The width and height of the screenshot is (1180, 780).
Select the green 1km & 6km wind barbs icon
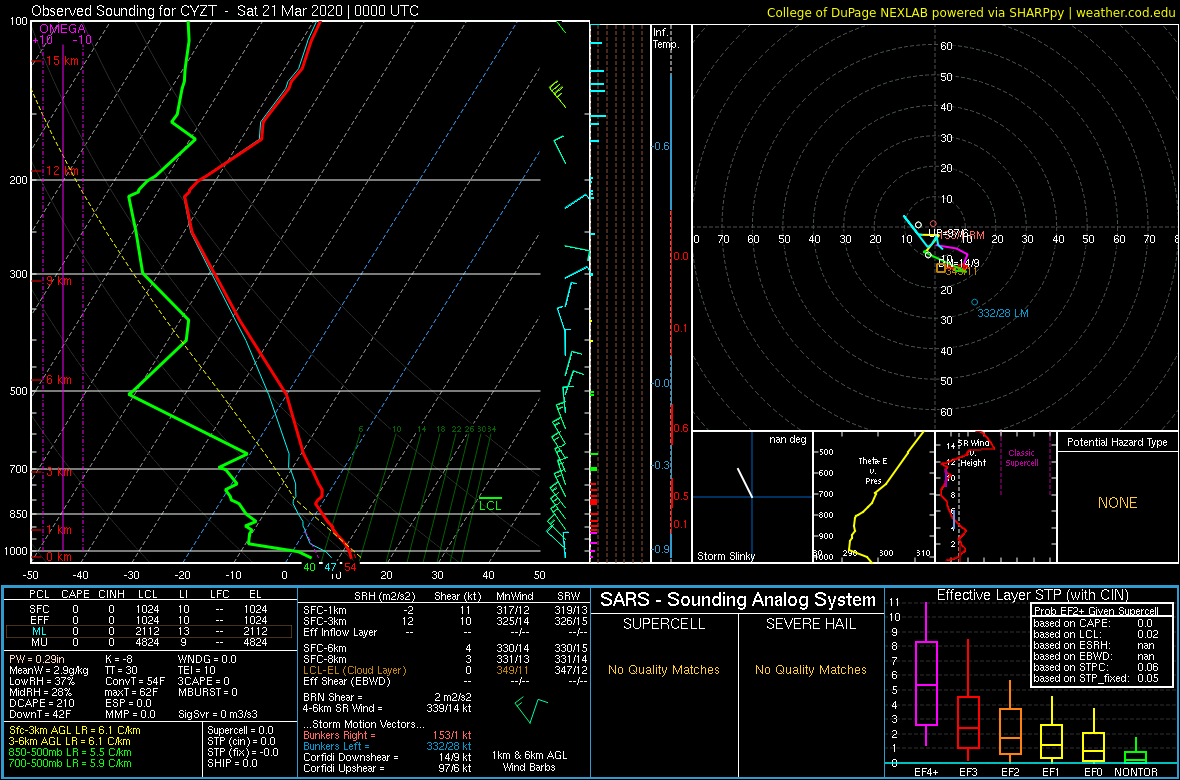click(531, 709)
